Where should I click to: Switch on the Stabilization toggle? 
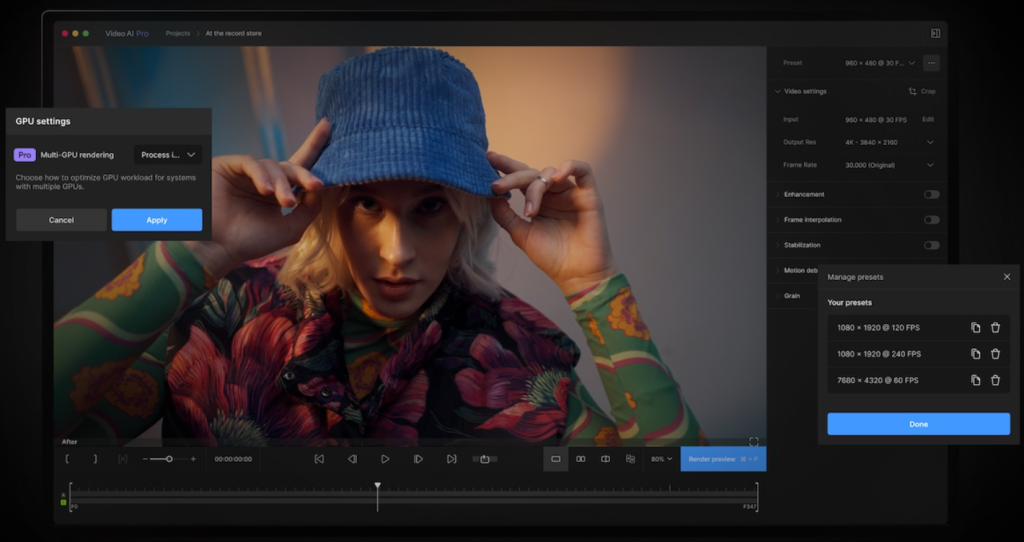click(x=931, y=245)
